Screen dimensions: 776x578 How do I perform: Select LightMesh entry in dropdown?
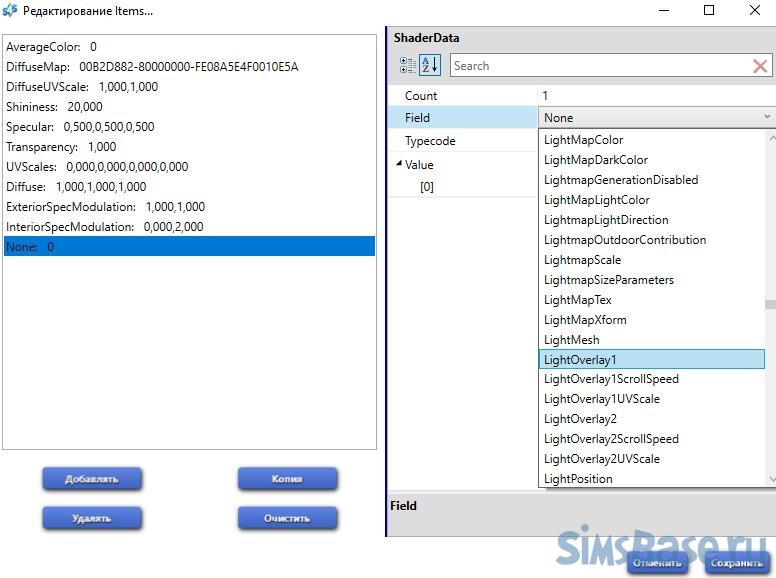point(571,340)
